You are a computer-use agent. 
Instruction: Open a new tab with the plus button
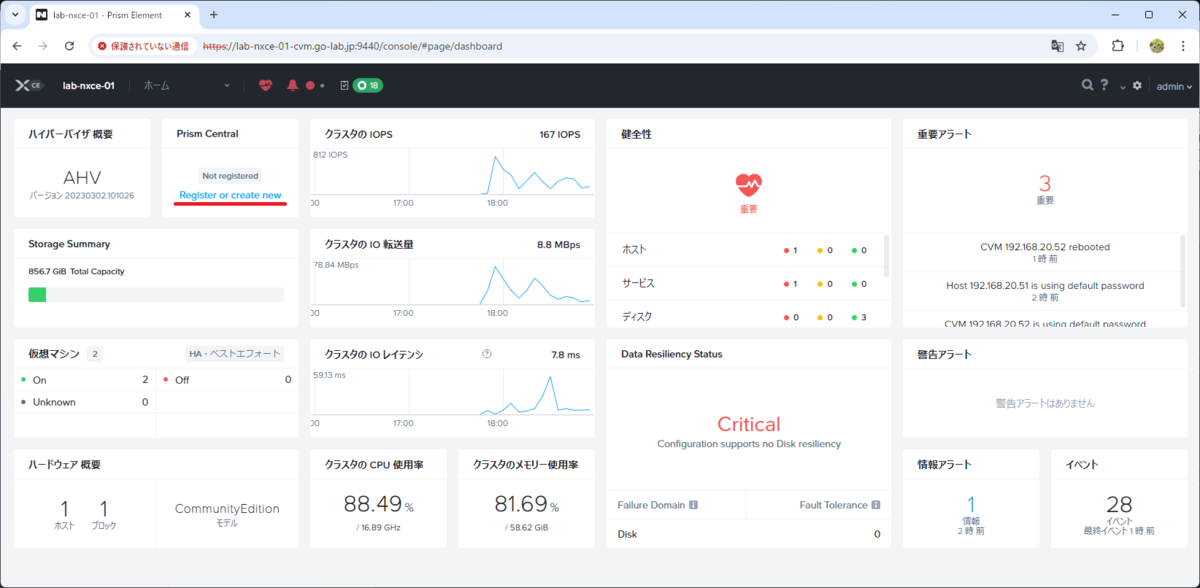coord(213,15)
